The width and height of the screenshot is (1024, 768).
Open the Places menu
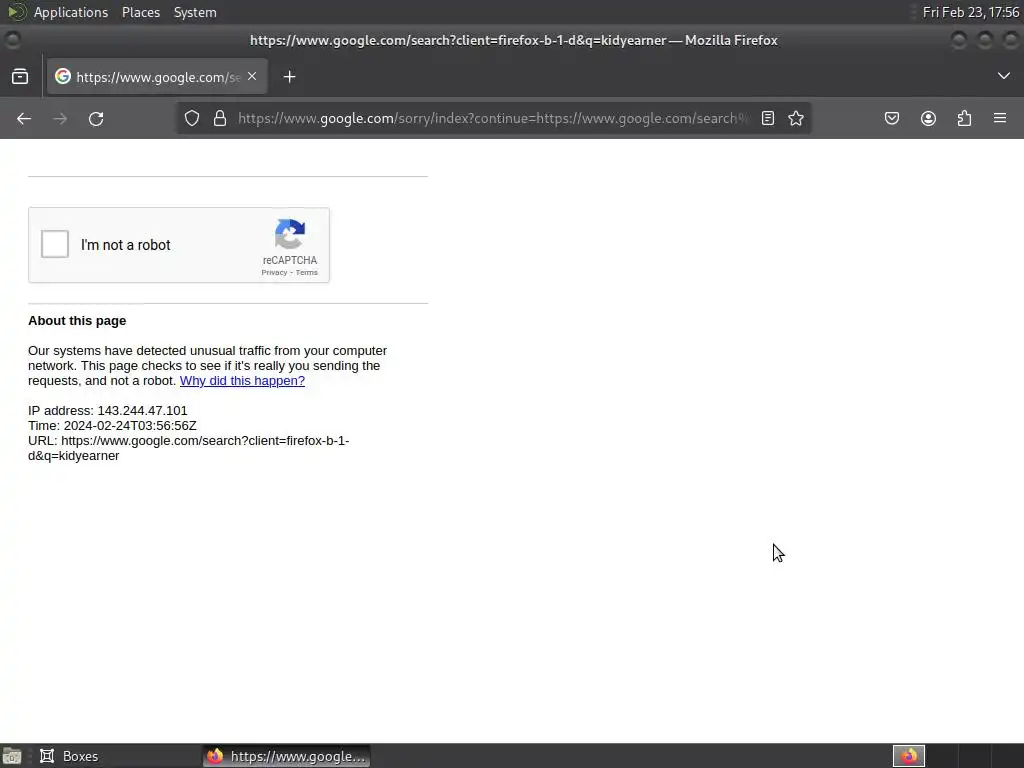tap(141, 12)
